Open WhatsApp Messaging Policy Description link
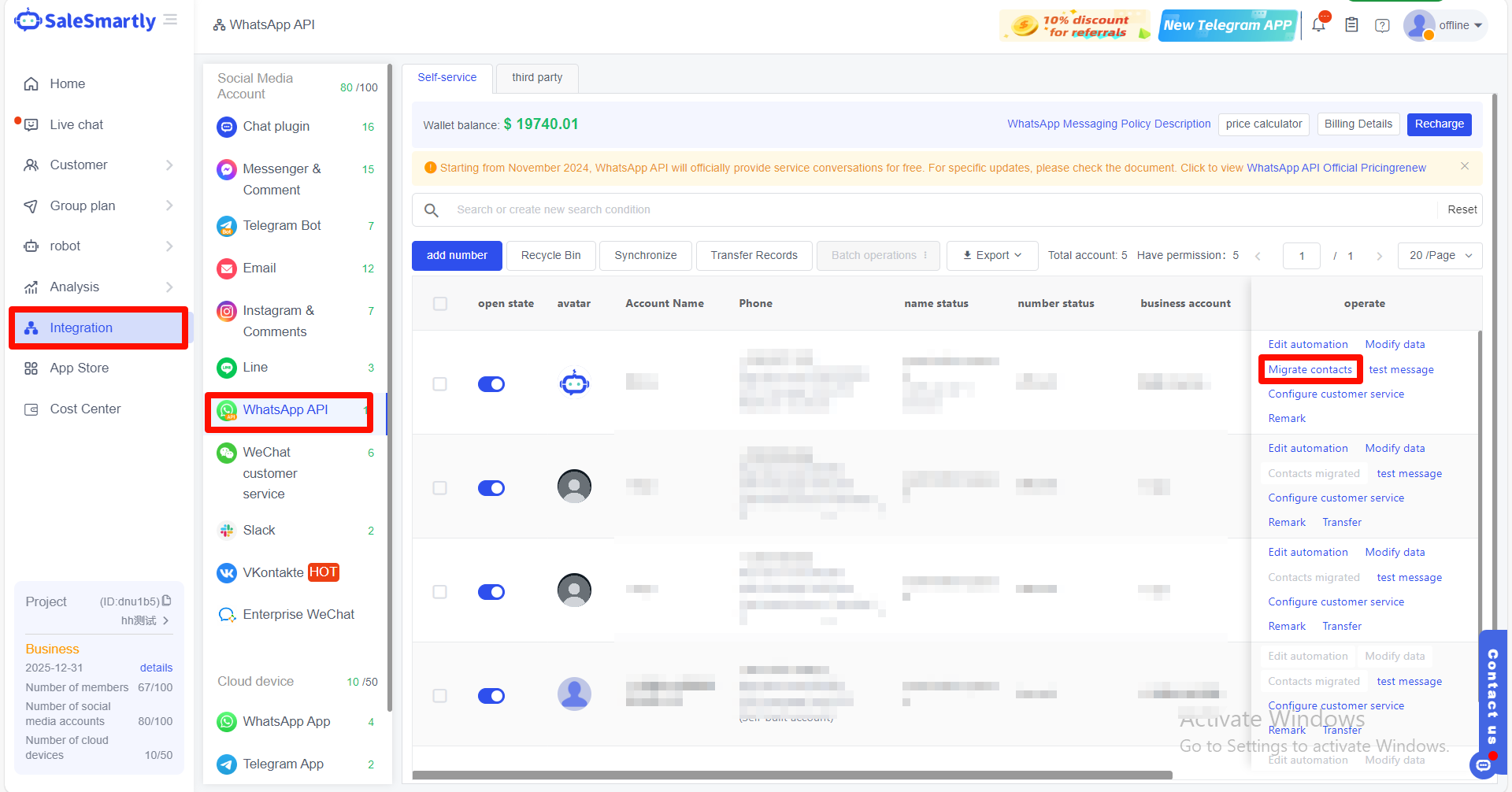 tap(1109, 124)
